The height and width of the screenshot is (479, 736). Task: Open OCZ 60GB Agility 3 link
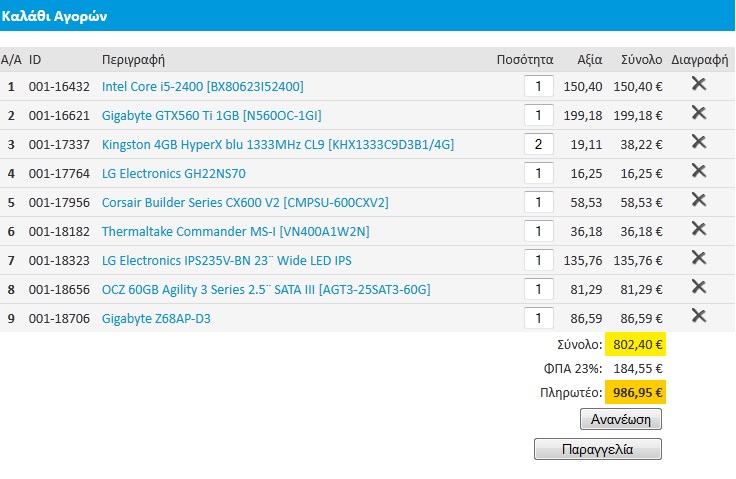(266, 290)
